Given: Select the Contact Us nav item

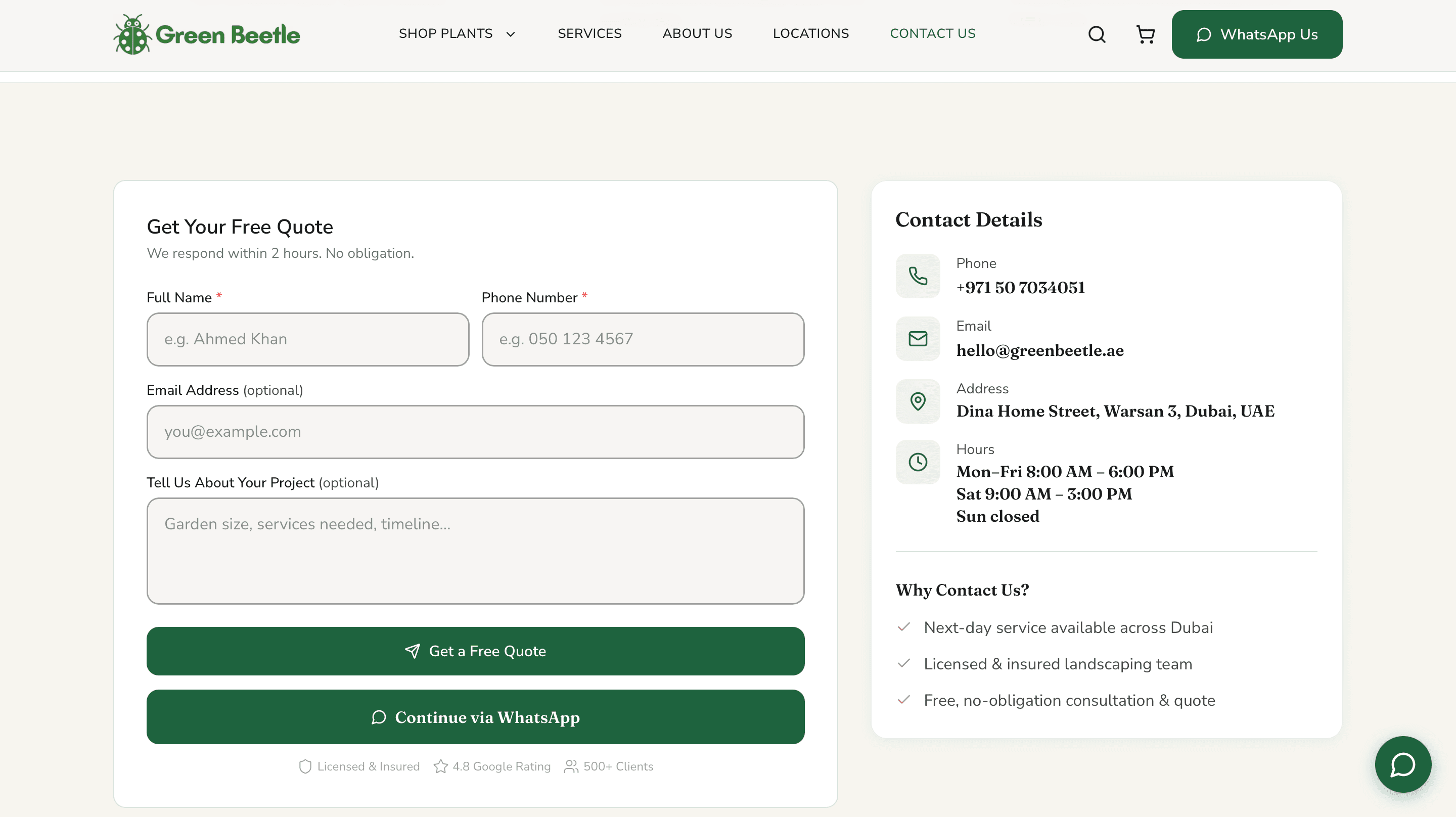Looking at the screenshot, I should click(933, 34).
